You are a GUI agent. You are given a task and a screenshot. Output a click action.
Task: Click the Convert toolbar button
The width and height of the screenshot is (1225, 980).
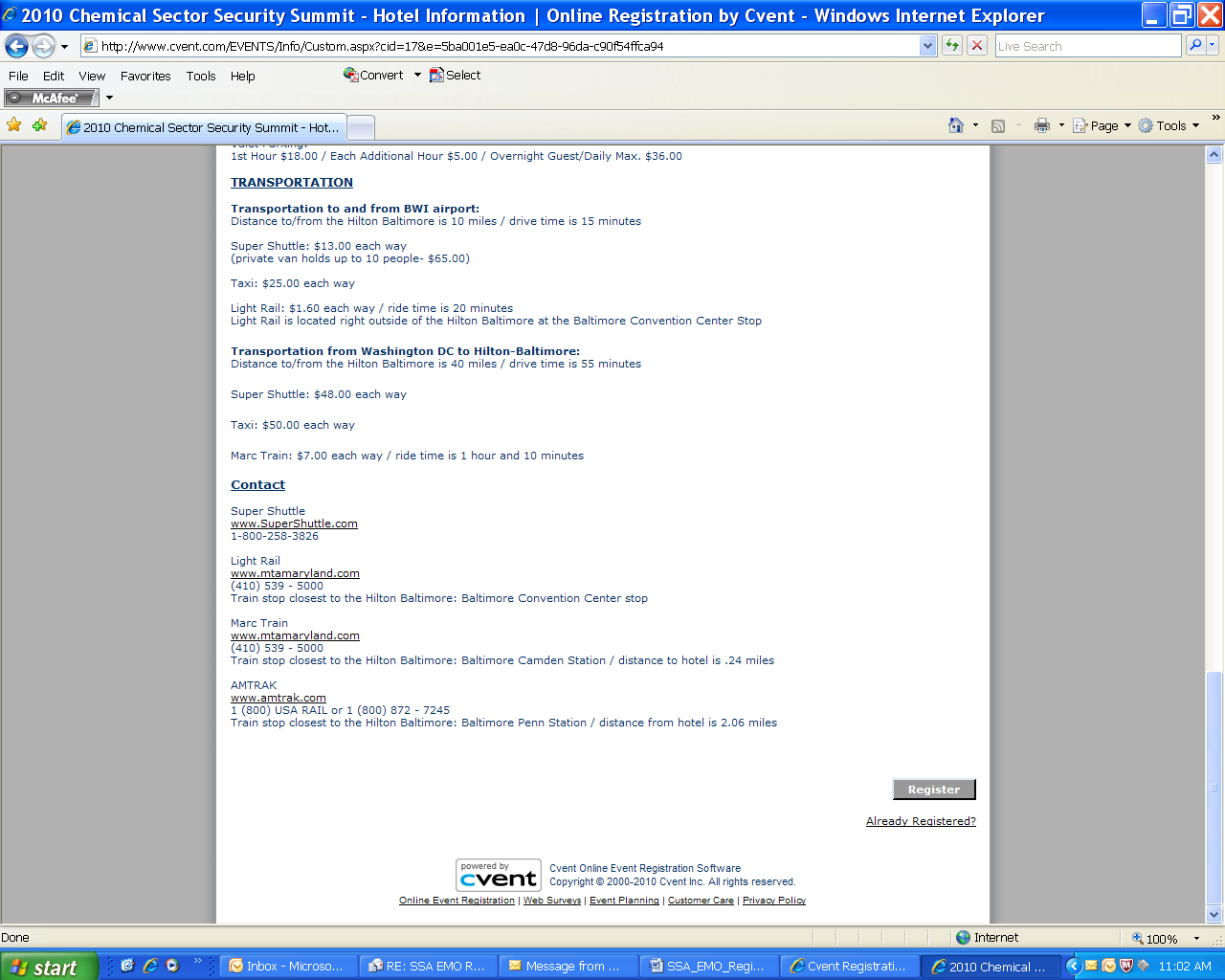pyautogui.click(x=373, y=75)
